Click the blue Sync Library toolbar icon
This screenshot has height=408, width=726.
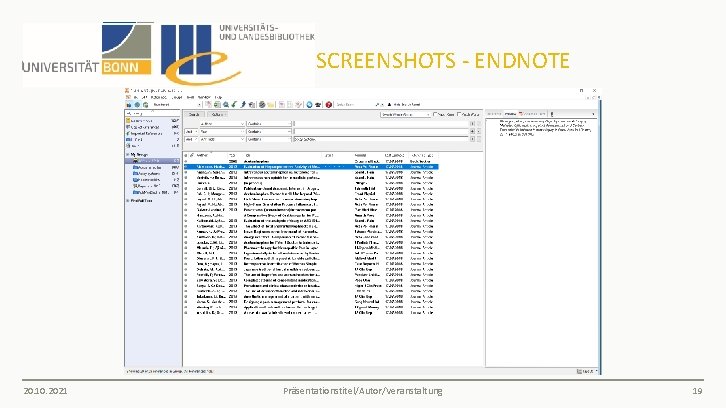coord(309,105)
